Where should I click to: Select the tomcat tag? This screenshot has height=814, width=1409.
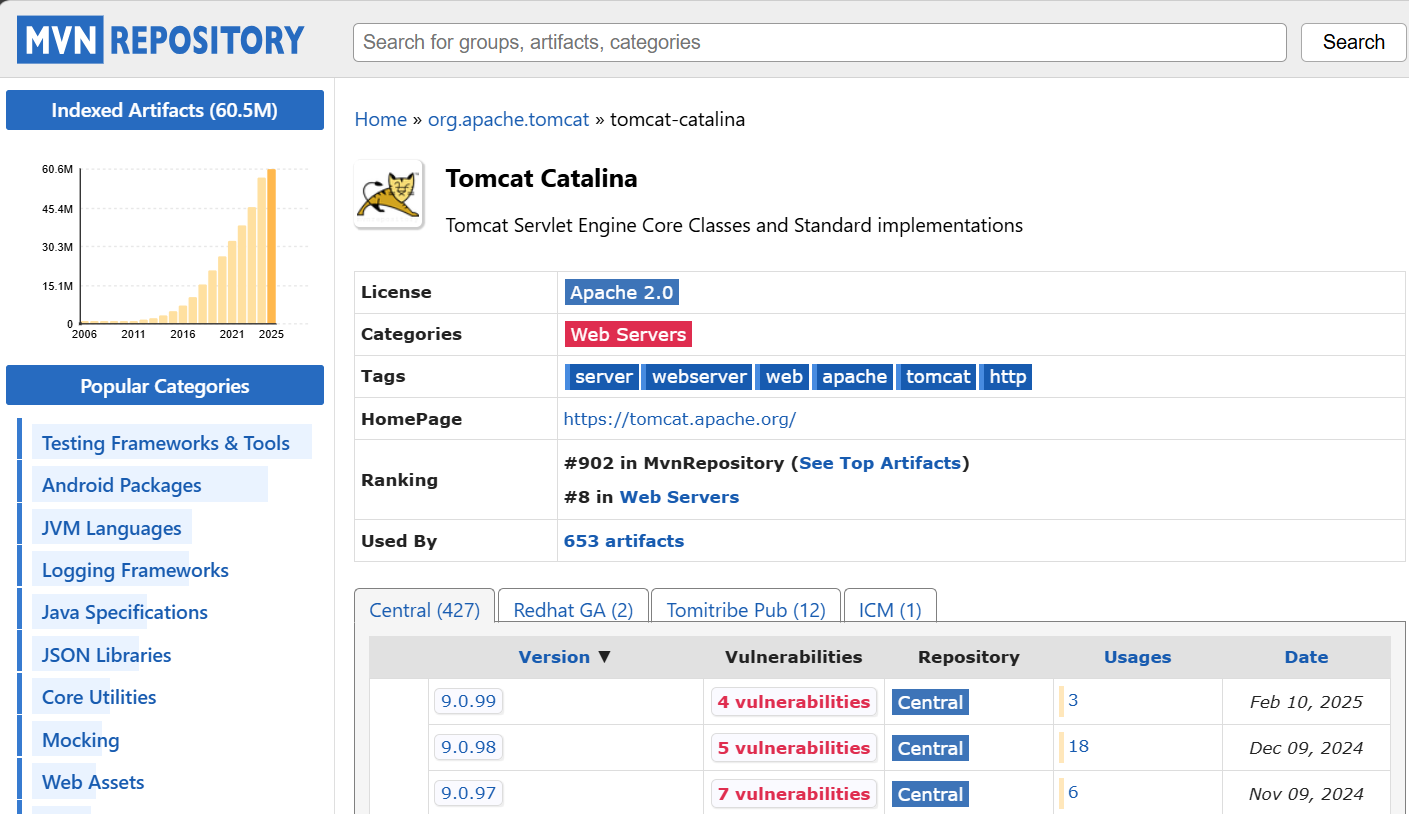click(936, 376)
